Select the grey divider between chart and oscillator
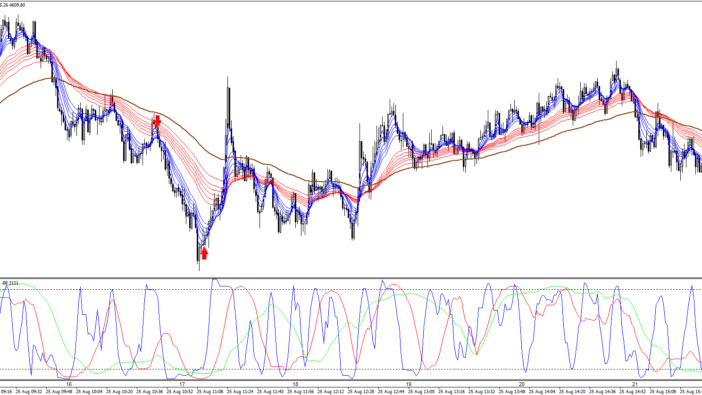Viewport: 702px width, 395px height. click(351, 278)
